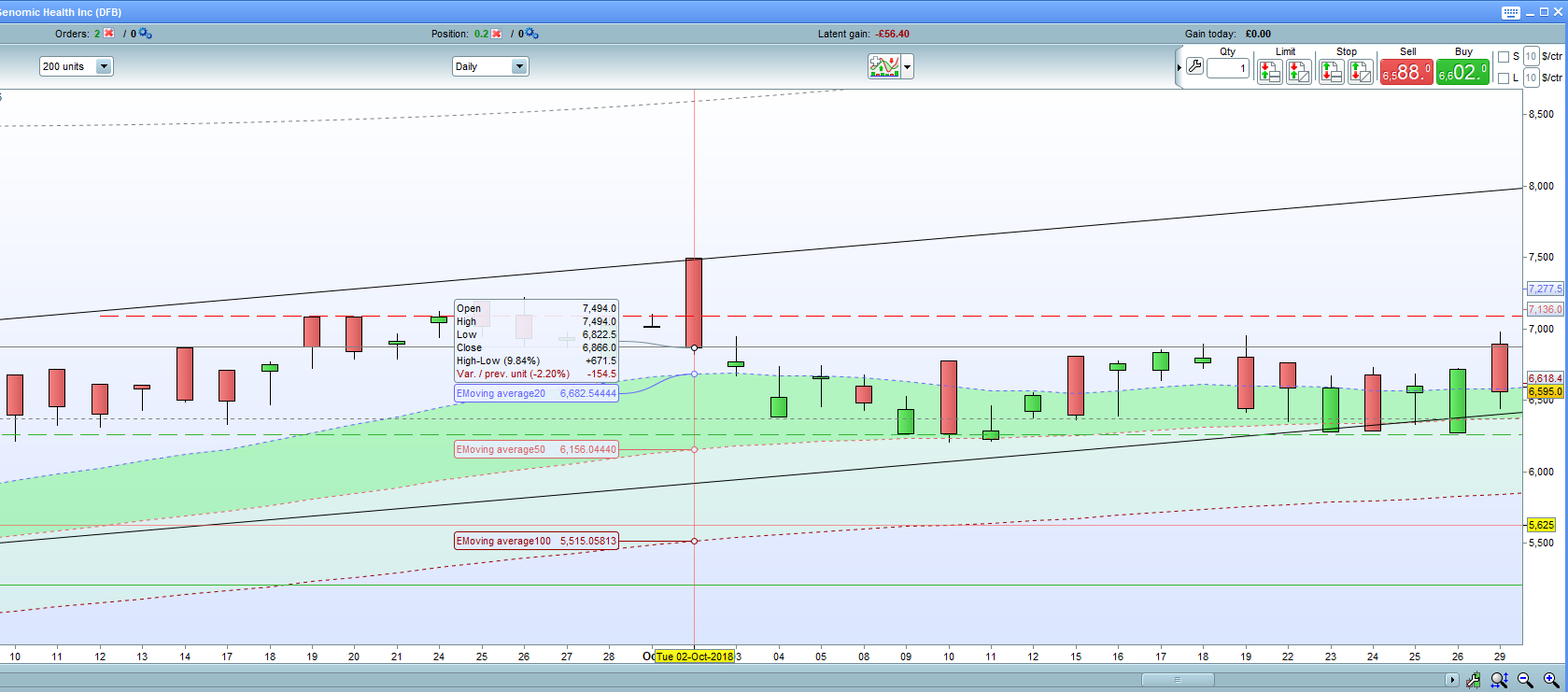Open the 200 units dropdown
This screenshot has height=692, width=1568.
pos(76,66)
